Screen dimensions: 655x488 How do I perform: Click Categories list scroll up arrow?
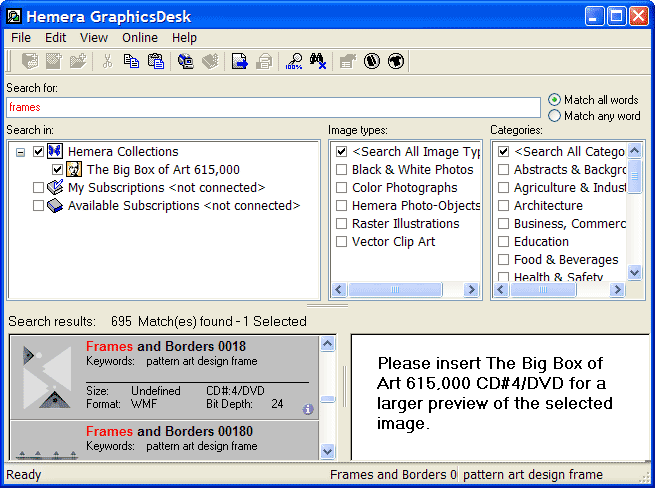[x=635, y=150]
